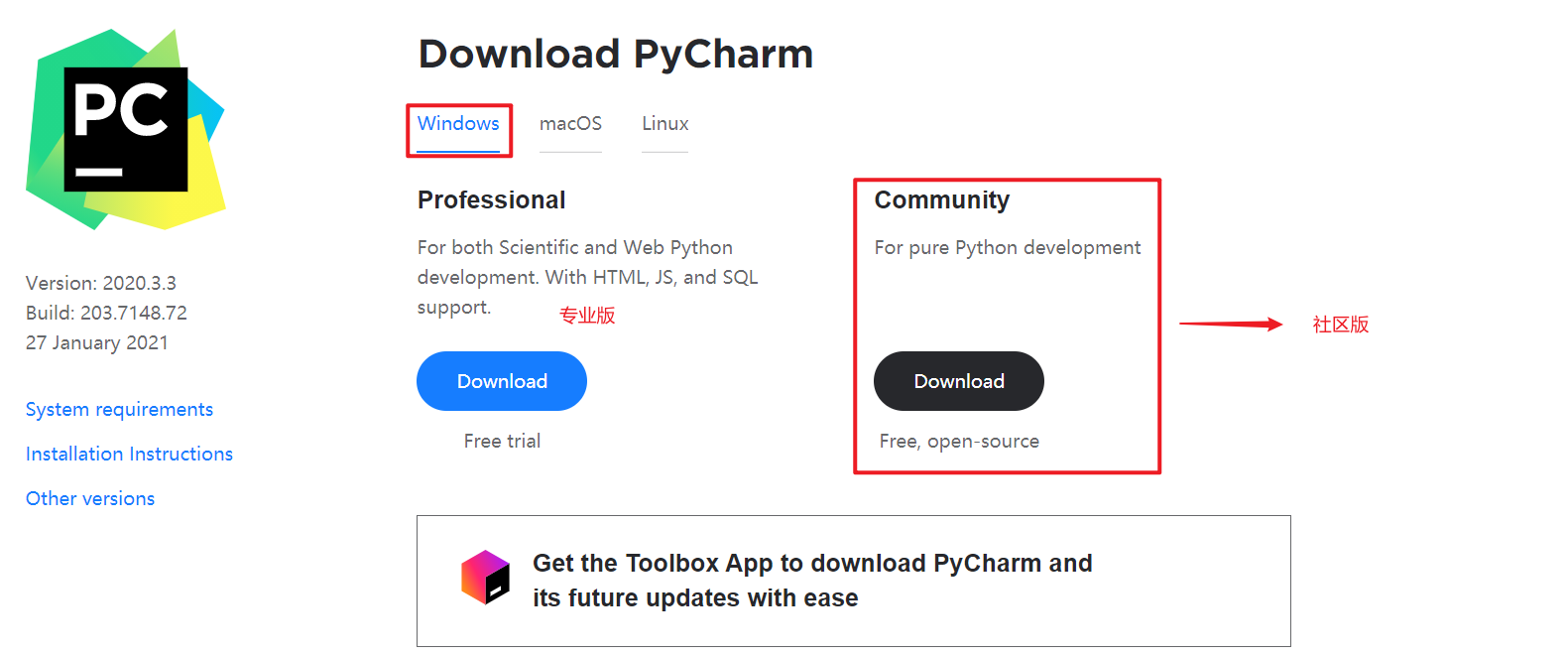
Task: Click the Professional edition heading
Action: click(491, 199)
